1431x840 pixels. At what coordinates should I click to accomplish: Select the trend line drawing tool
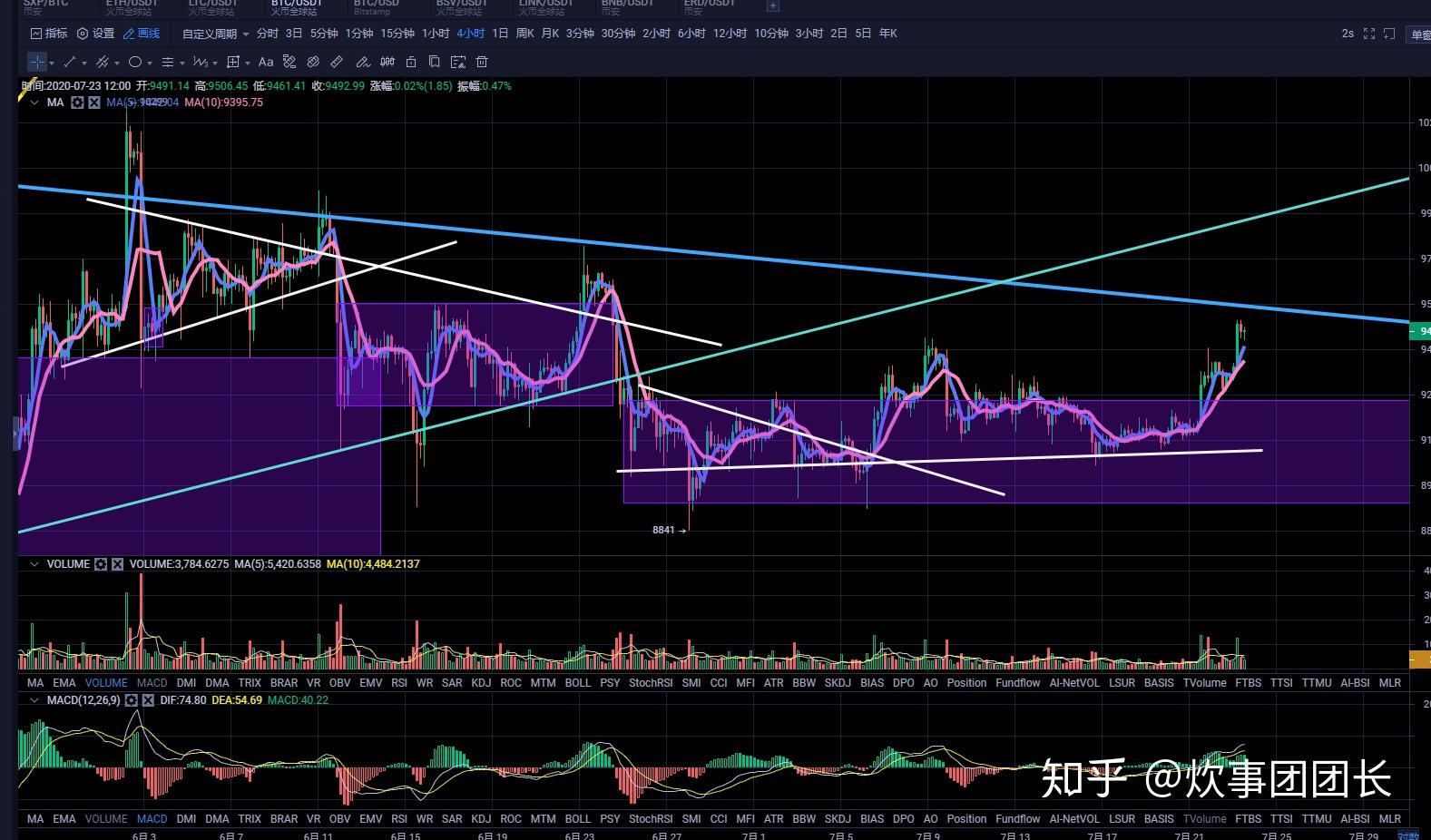[x=70, y=62]
